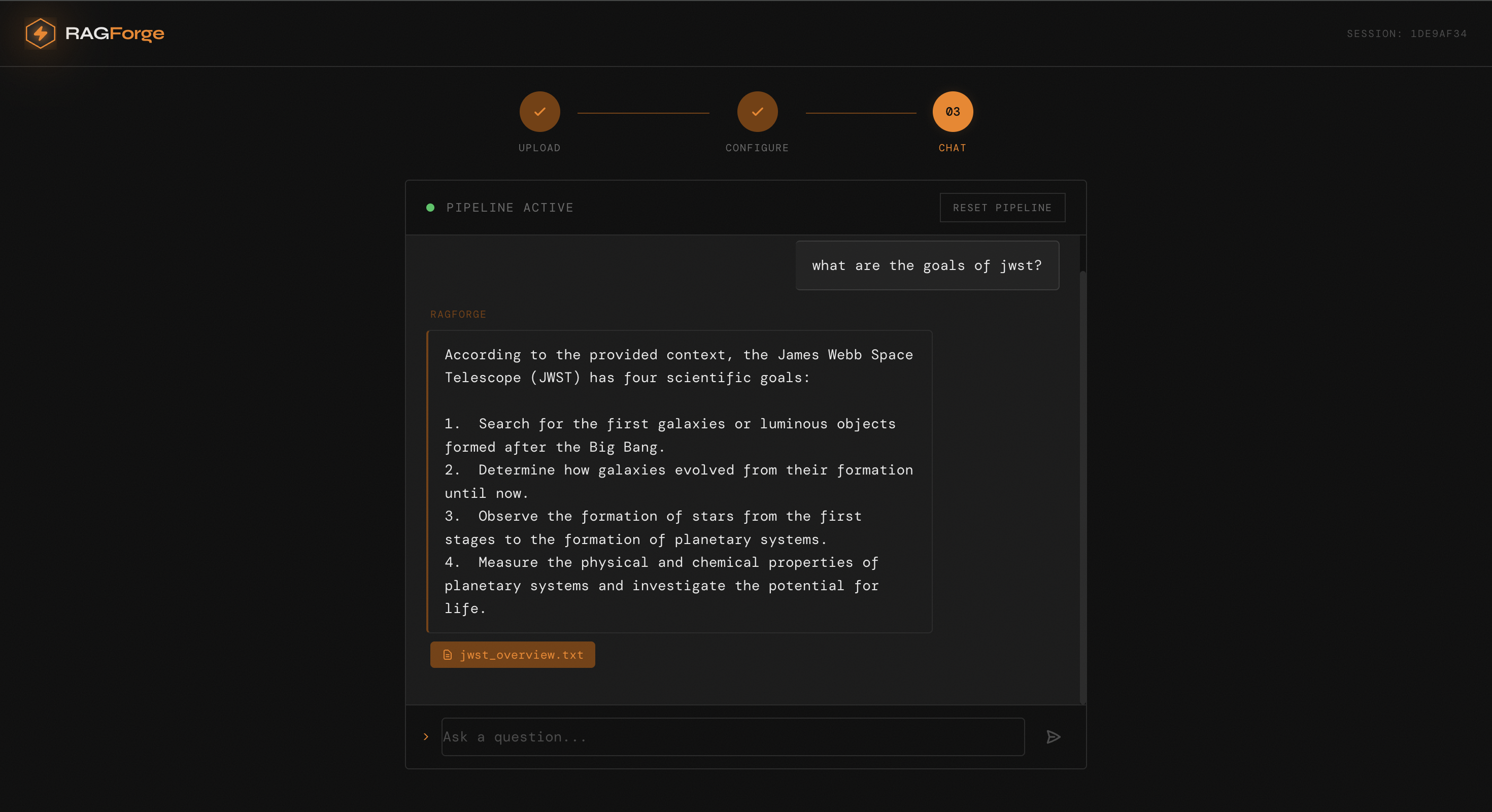The image size is (1492, 812).
Task: Click the Session ID text in header
Action: pos(1406,33)
